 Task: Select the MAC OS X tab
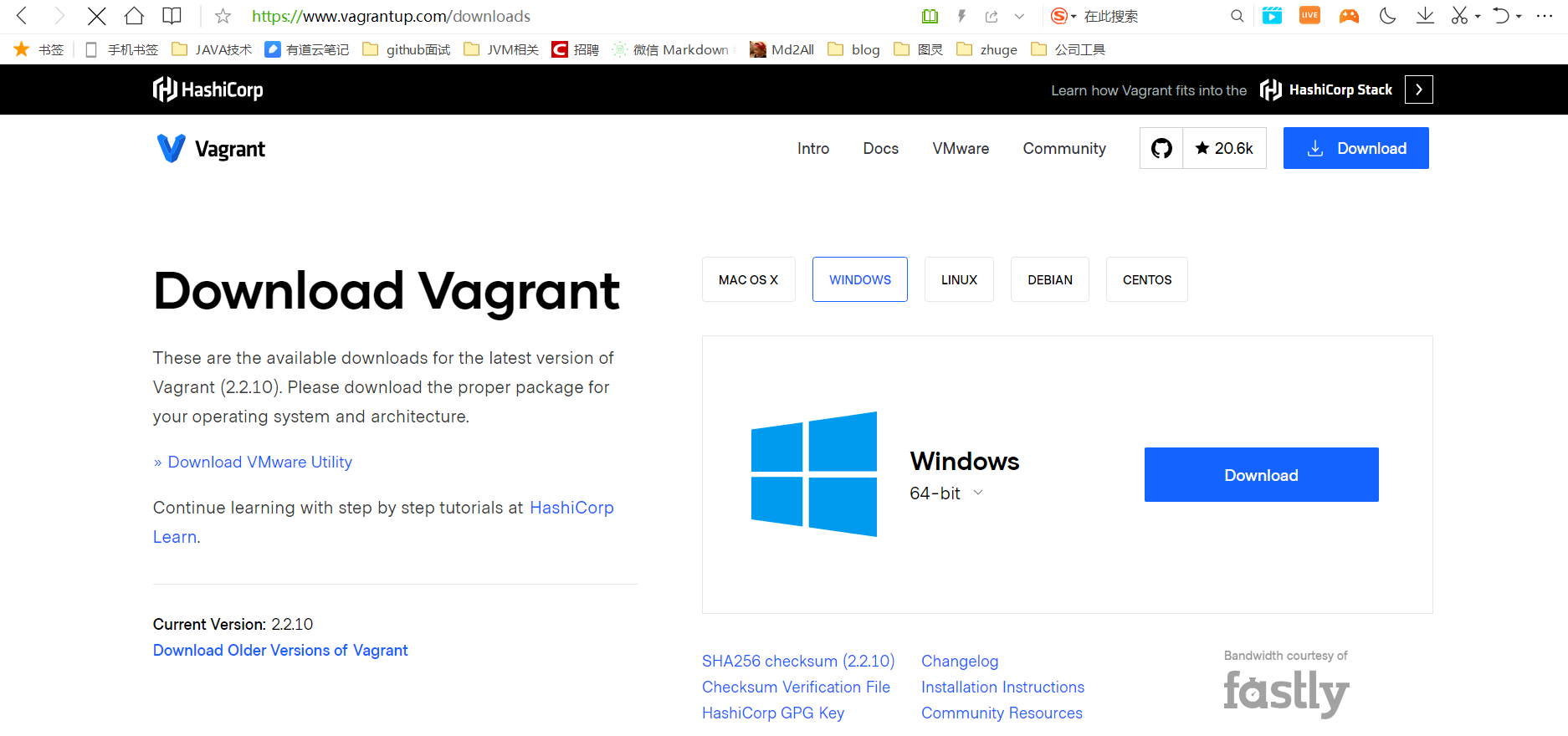coord(748,279)
